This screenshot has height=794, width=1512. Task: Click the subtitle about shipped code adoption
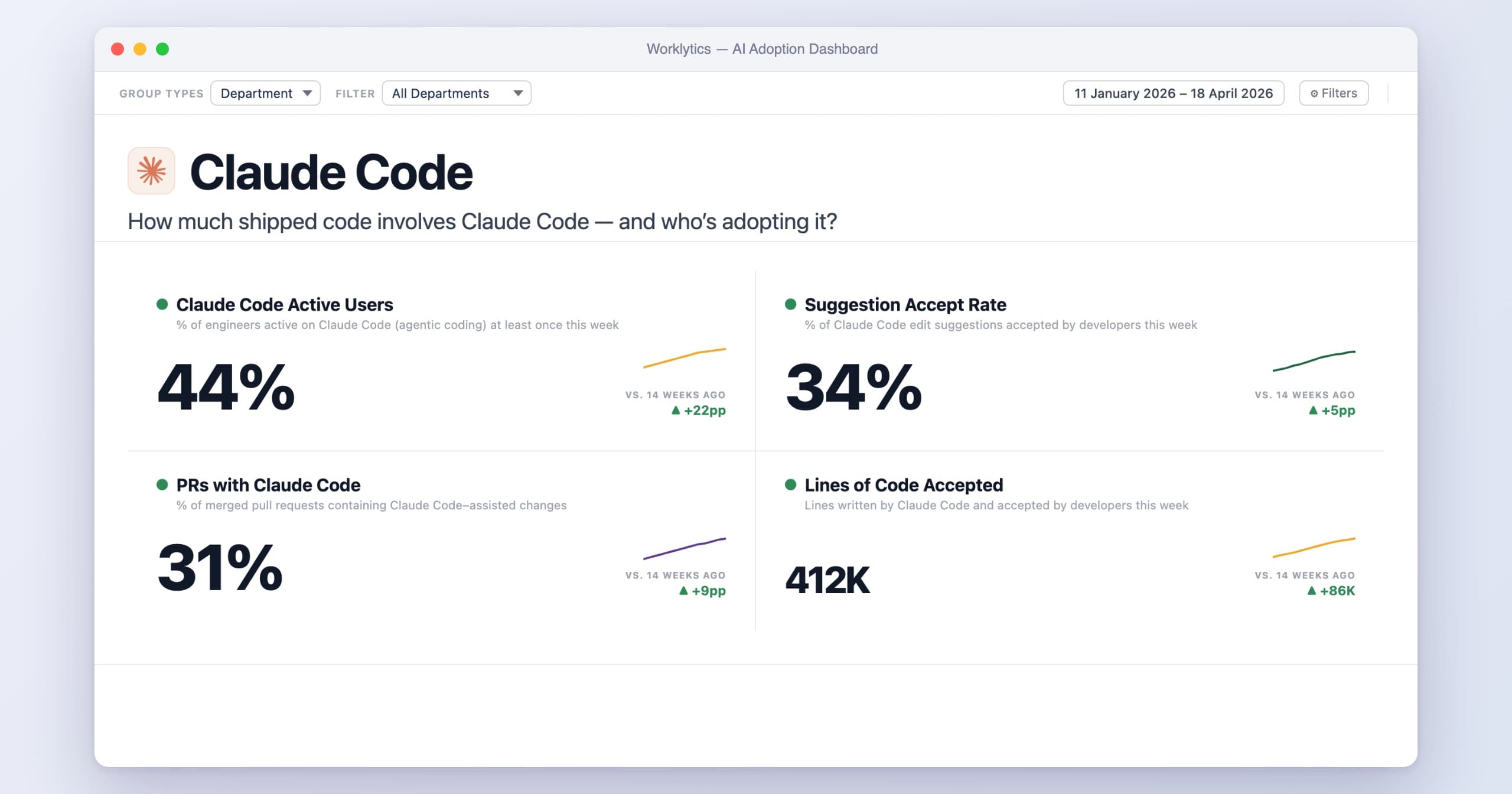point(483,222)
